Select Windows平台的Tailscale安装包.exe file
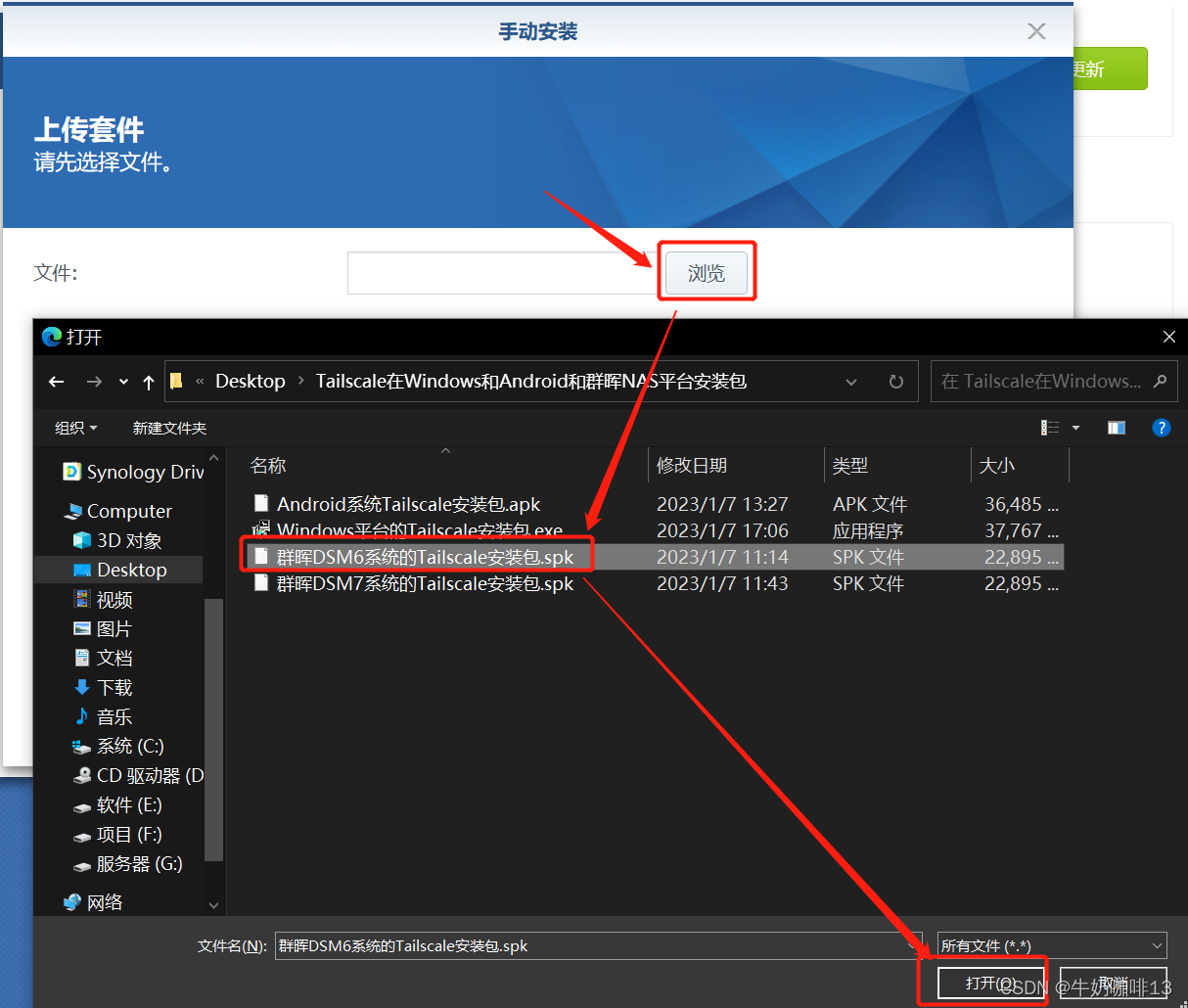 (x=420, y=530)
